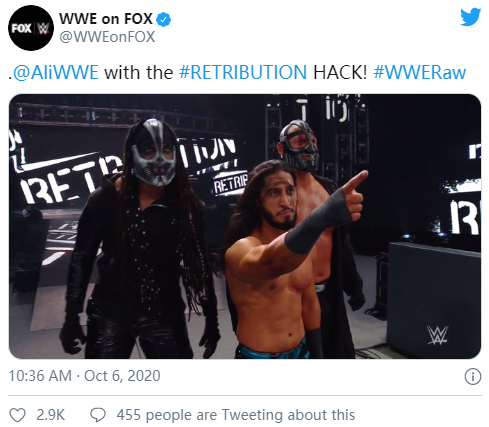Open the #WWERaw hashtag
This screenshot has height=427, width=489.
pos(420,72)
